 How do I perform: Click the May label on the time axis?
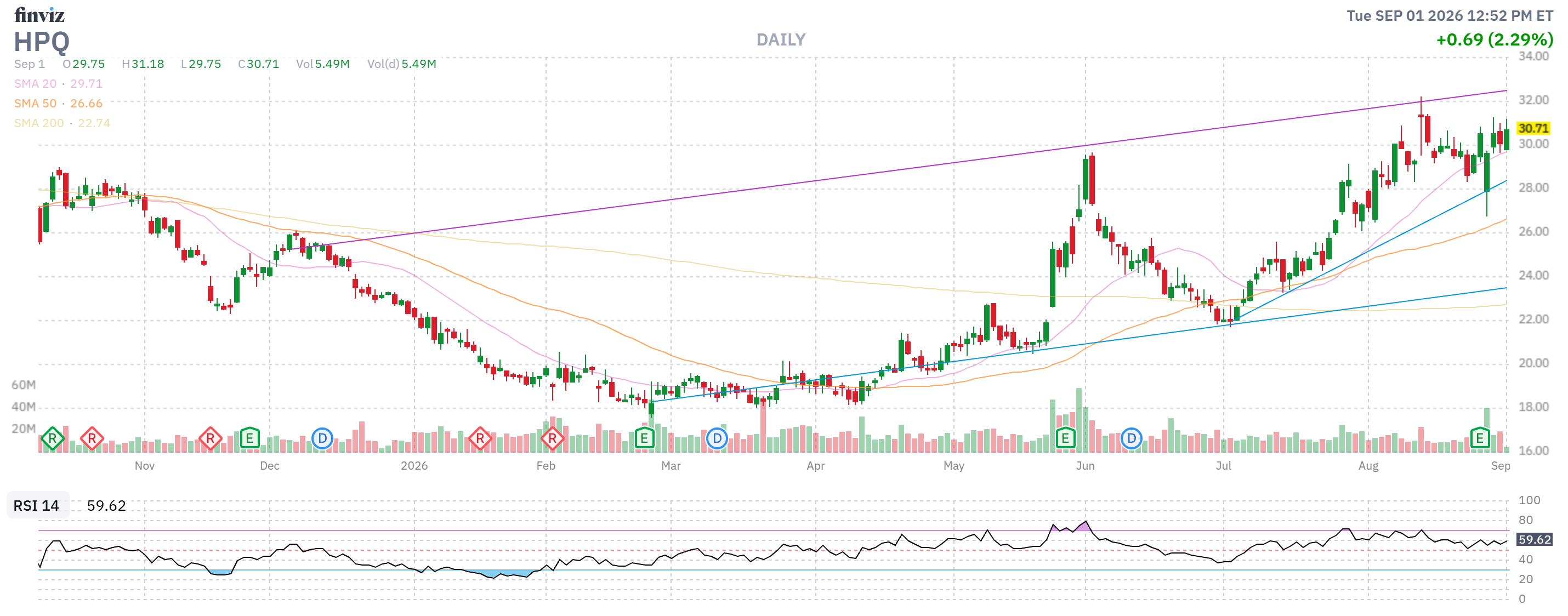click(954, 466)
